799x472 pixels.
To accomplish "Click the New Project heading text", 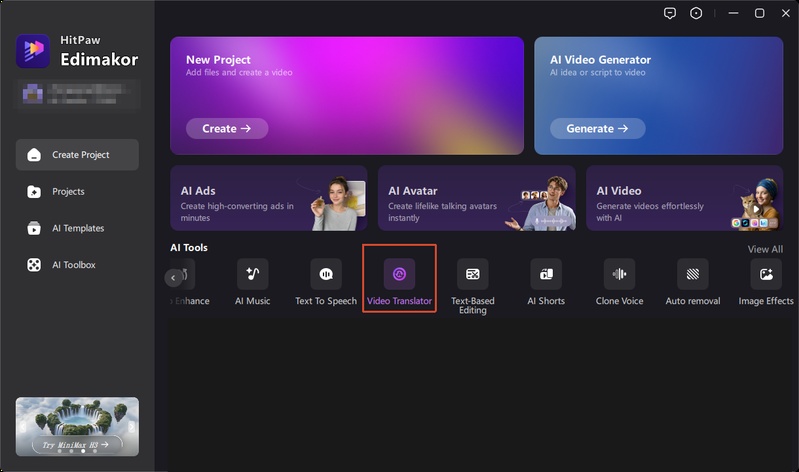I will (218, 60).
